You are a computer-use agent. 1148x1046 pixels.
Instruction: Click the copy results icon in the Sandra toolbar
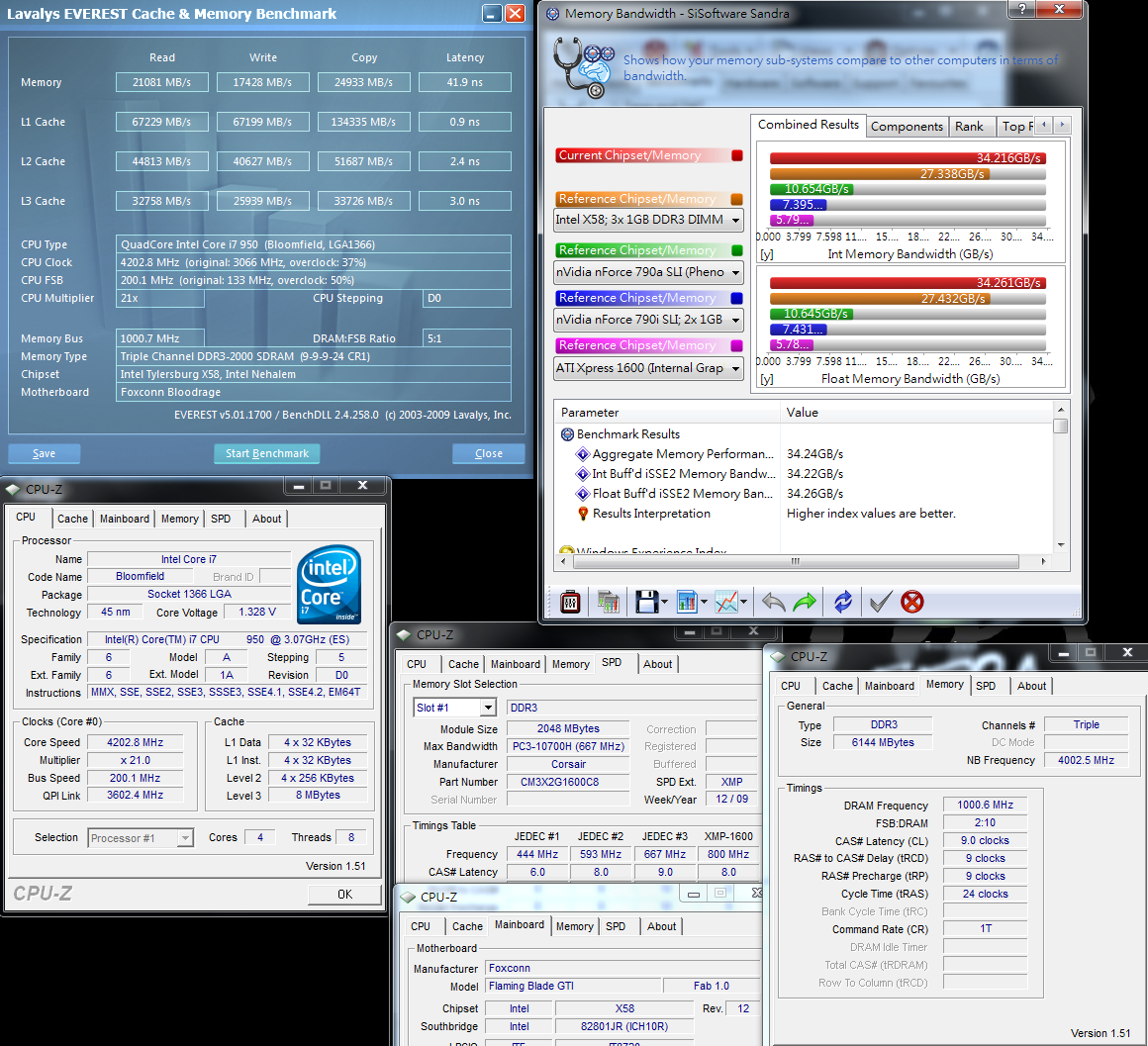pyautogui.click(x=608, y=603)
